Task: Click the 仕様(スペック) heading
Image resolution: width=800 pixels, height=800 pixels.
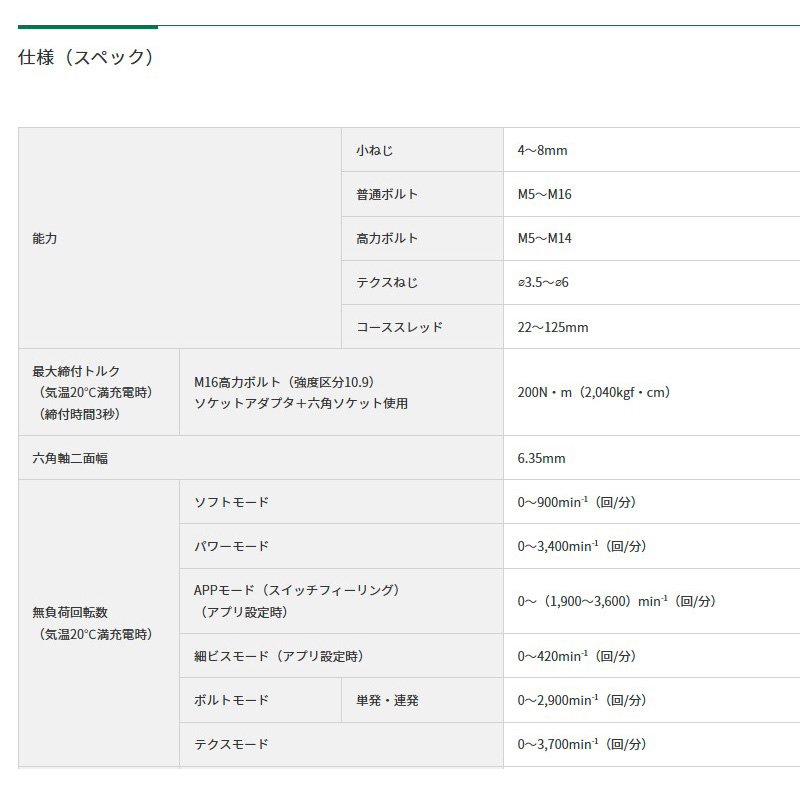Action: [85, 57]
